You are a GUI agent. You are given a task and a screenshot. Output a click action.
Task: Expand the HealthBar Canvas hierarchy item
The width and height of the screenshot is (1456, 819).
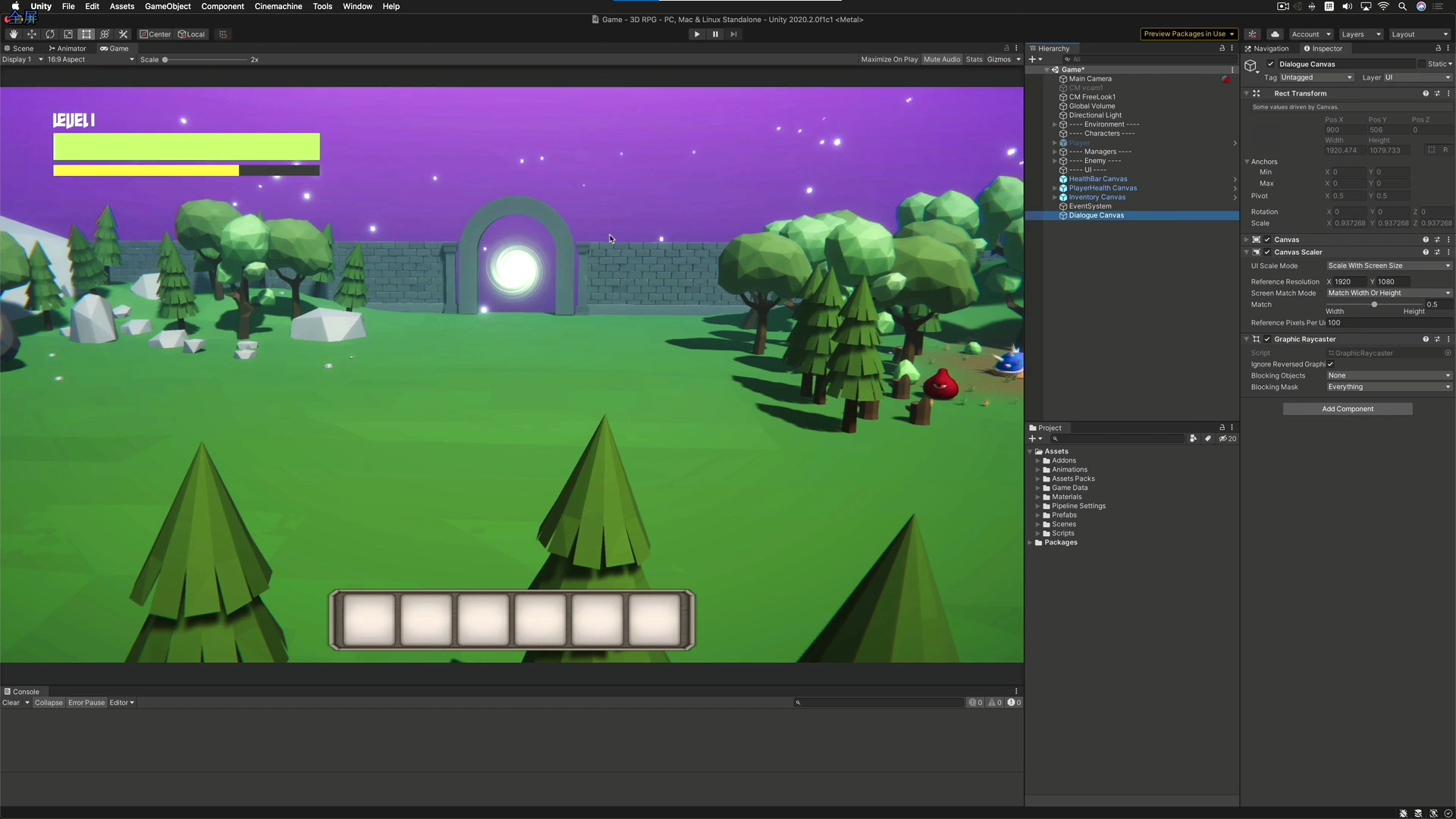coord(1055,178)
